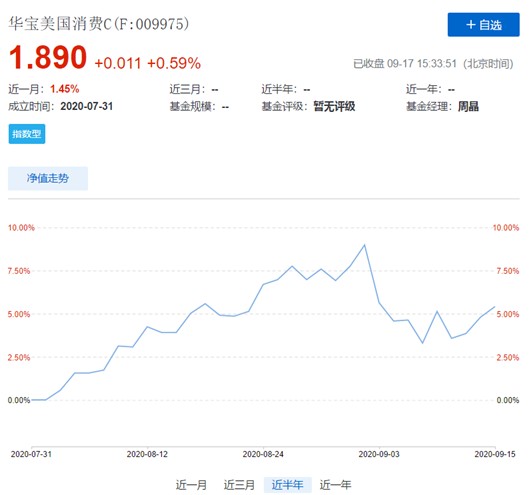Click the 2020-09-15 chart end point
531x495 pixels.
pyautogui.click(x=495, y=307)
